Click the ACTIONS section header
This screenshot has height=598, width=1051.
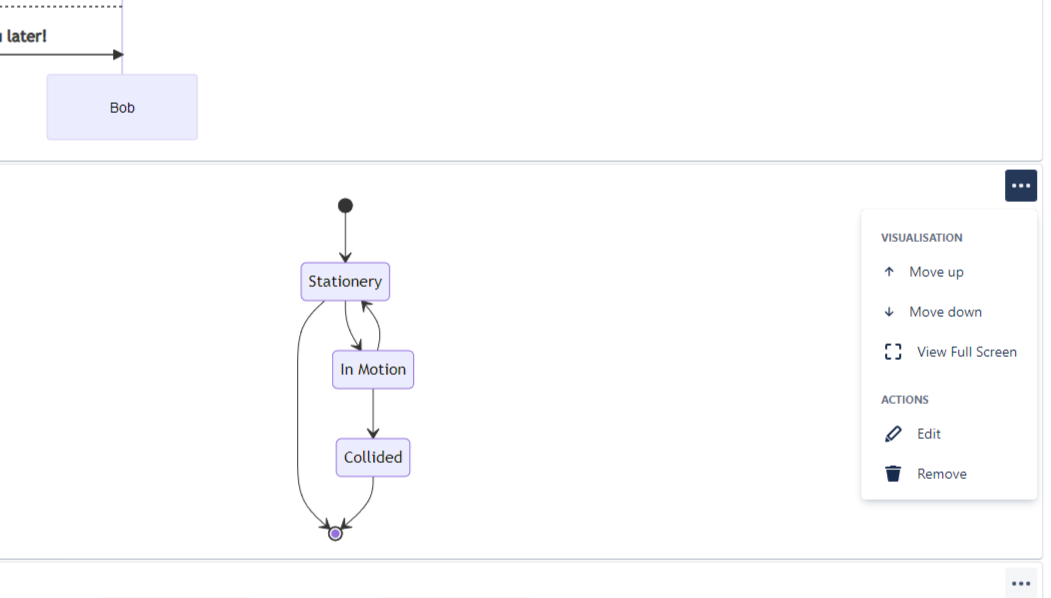coord(904,400)
